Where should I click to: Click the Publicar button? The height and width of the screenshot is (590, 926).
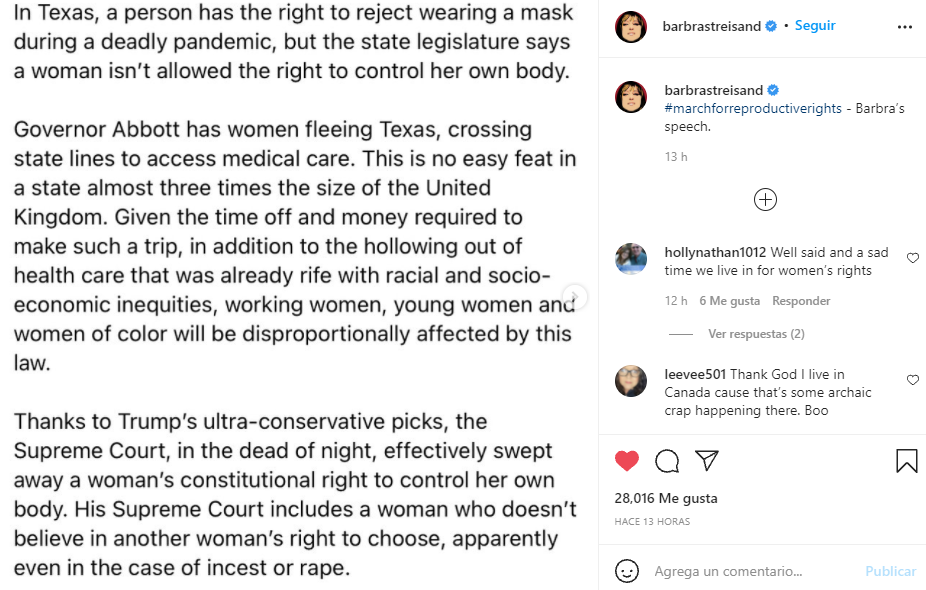click(890, 571)
